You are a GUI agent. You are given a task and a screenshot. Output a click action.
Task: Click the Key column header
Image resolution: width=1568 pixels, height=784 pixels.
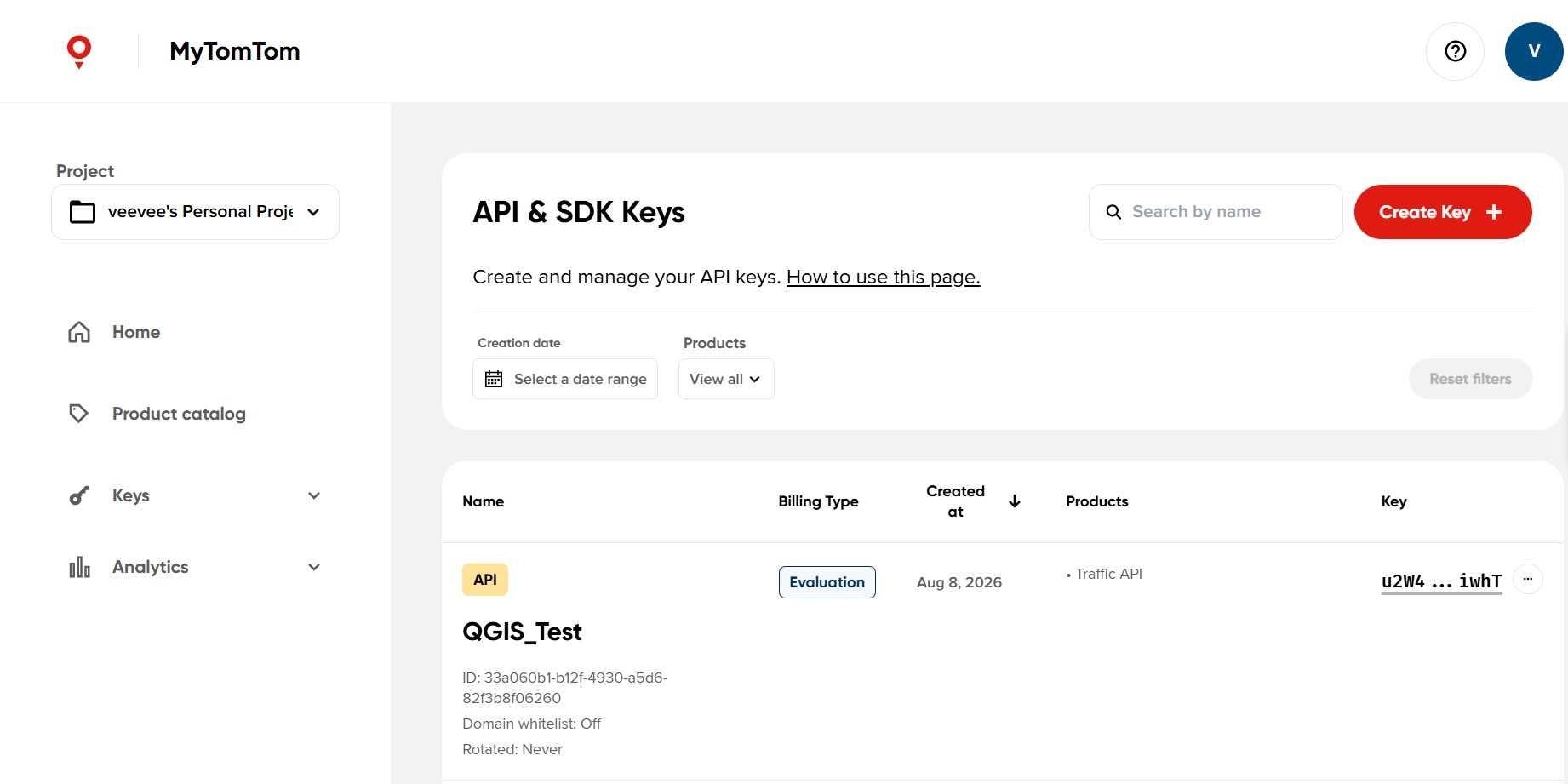[1393, 501]
